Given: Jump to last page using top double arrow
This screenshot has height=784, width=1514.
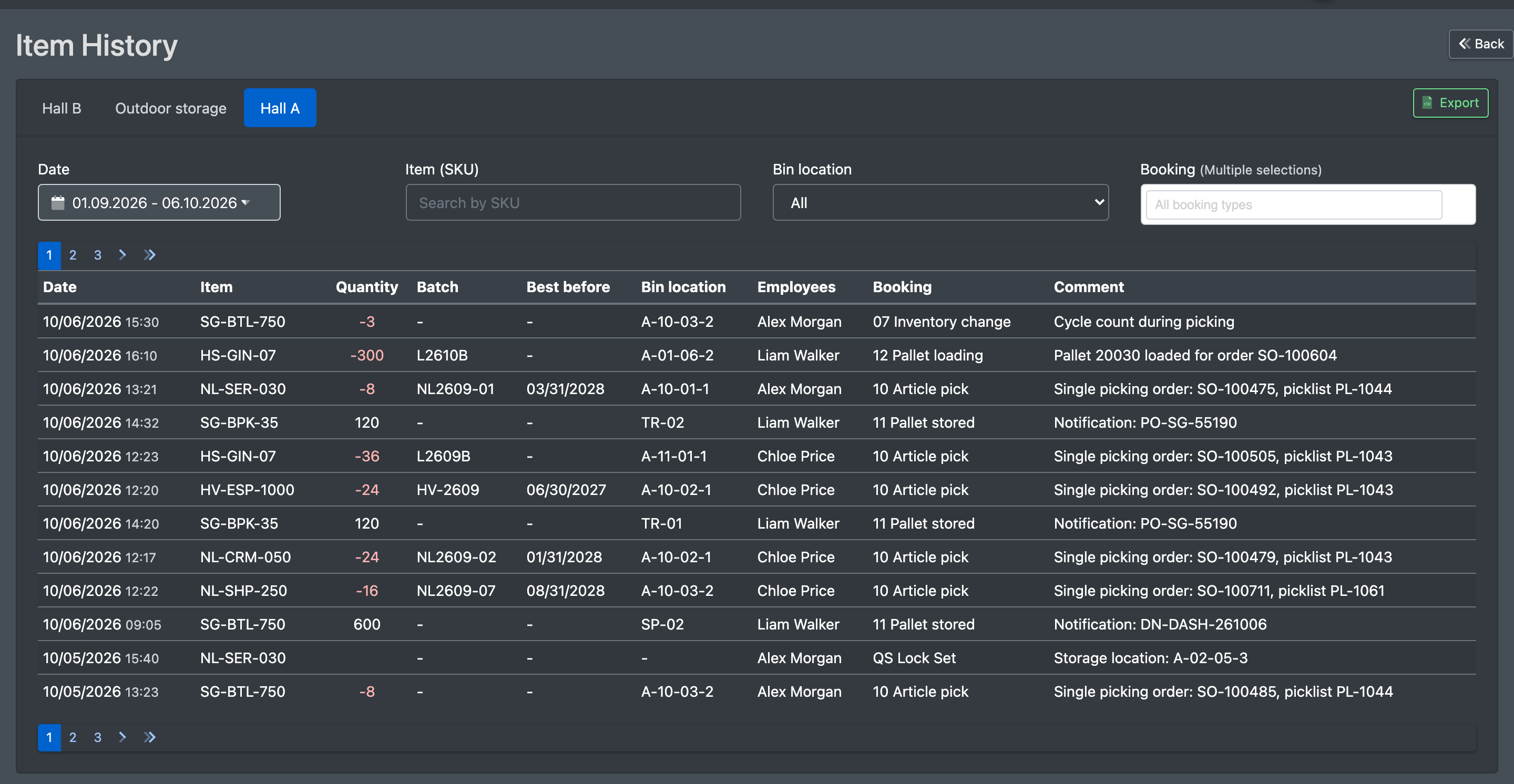Looking at the screenshot, I should pyautogui.click(x=150, y=255).
